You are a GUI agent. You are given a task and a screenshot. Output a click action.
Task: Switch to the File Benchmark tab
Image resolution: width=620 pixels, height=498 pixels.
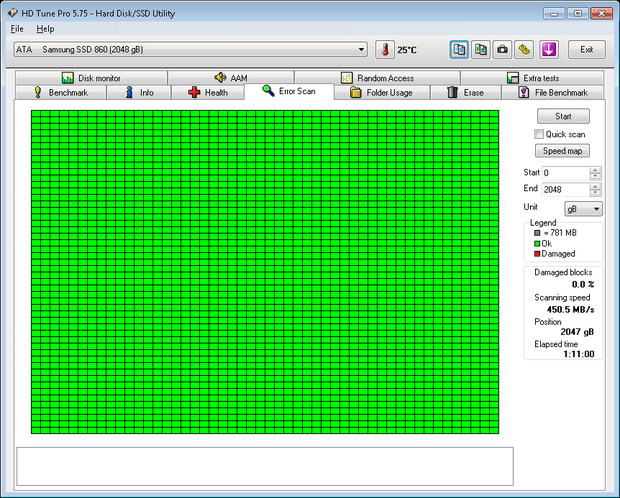[x=553, y=93]
